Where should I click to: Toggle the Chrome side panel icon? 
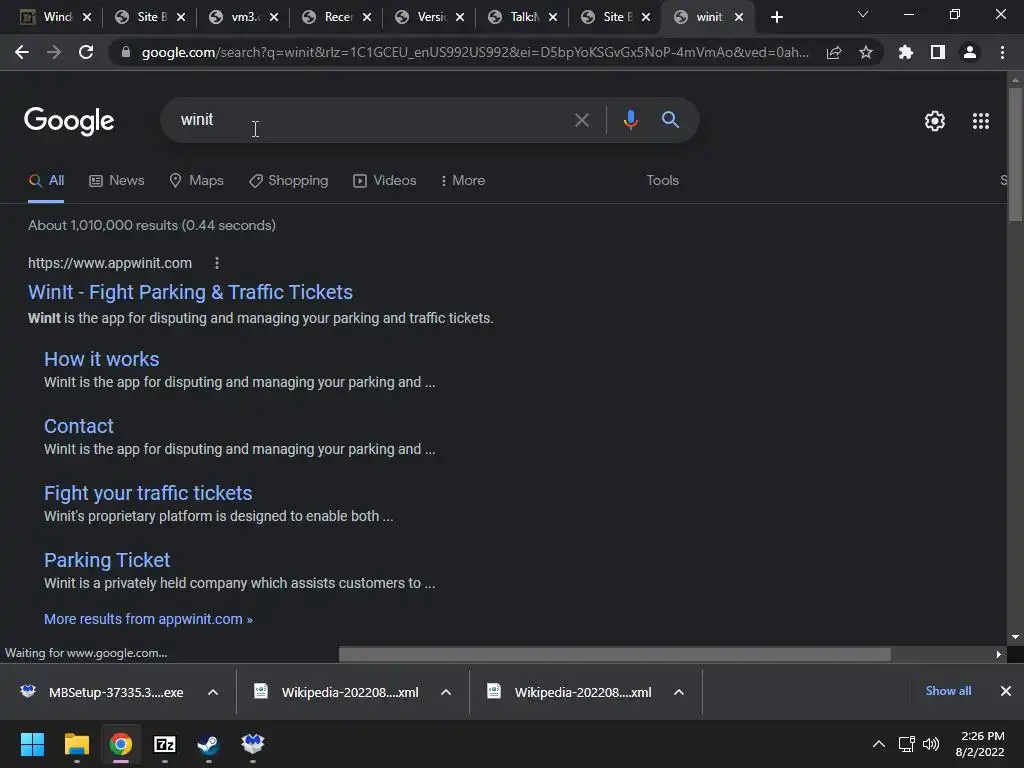point(938,52)
